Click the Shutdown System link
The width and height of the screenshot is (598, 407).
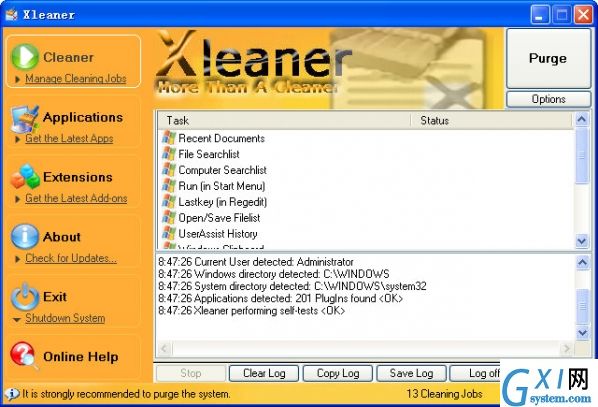(65, 318)
